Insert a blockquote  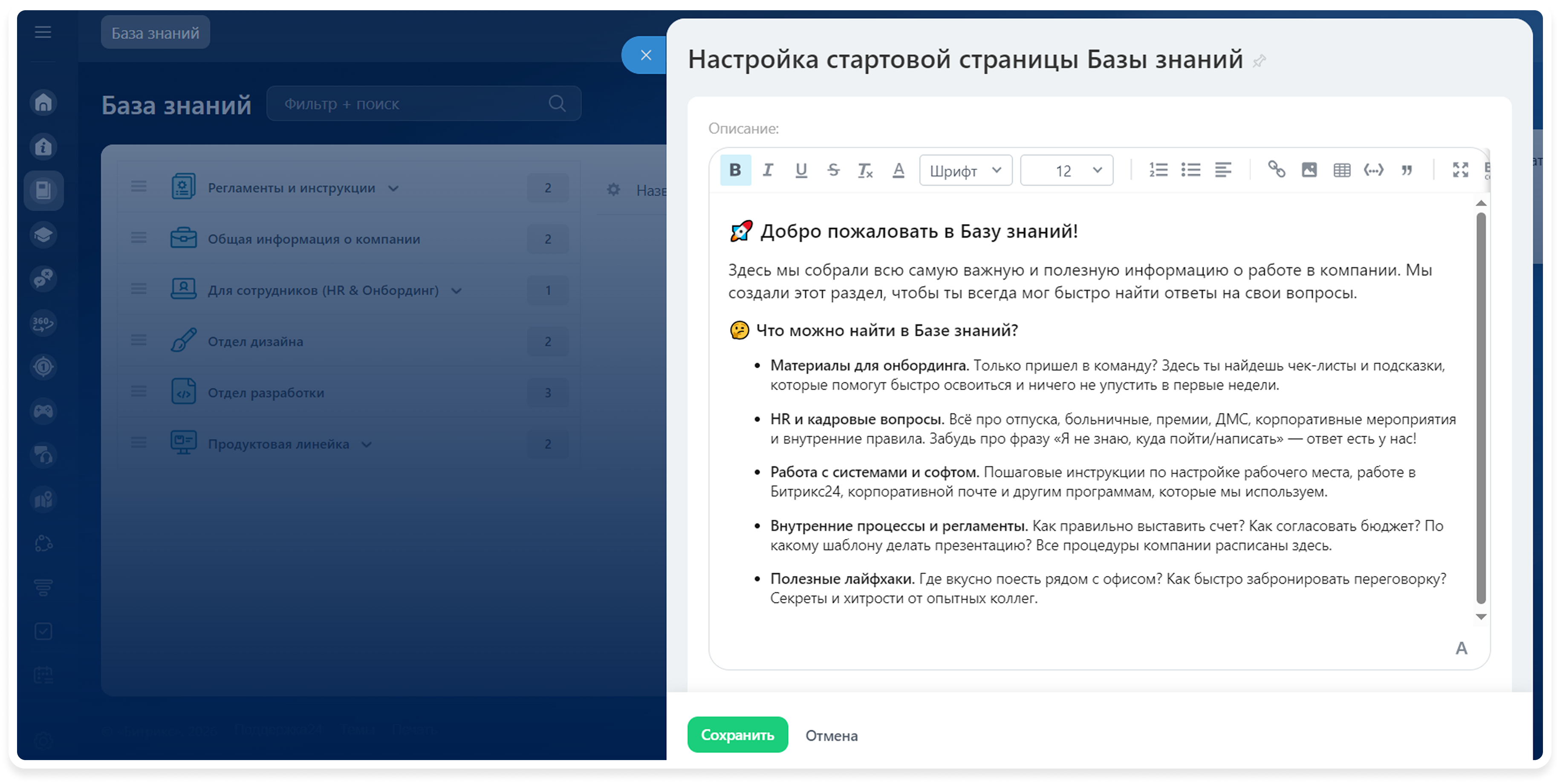click(x=1407, y=170)
